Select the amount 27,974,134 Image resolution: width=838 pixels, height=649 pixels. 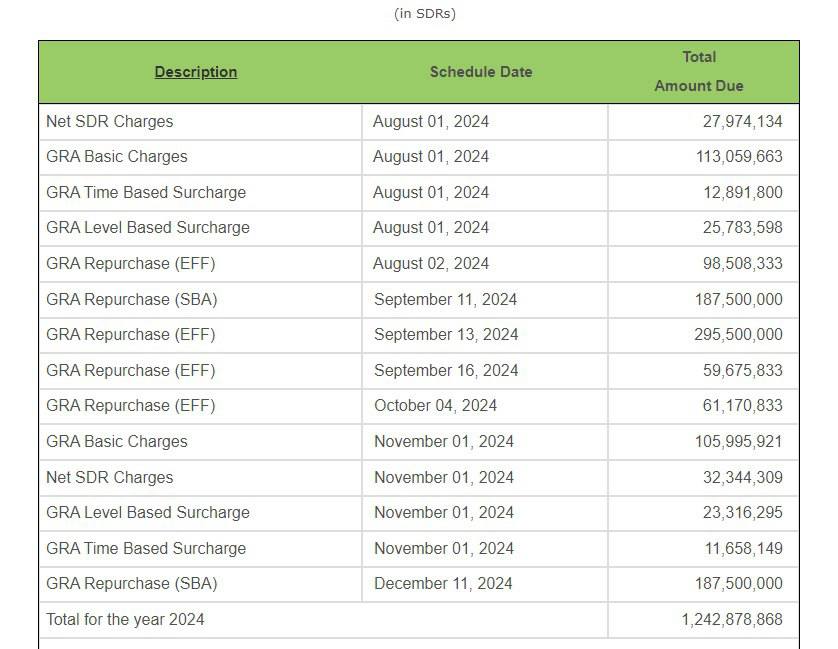tap(742, 121)
